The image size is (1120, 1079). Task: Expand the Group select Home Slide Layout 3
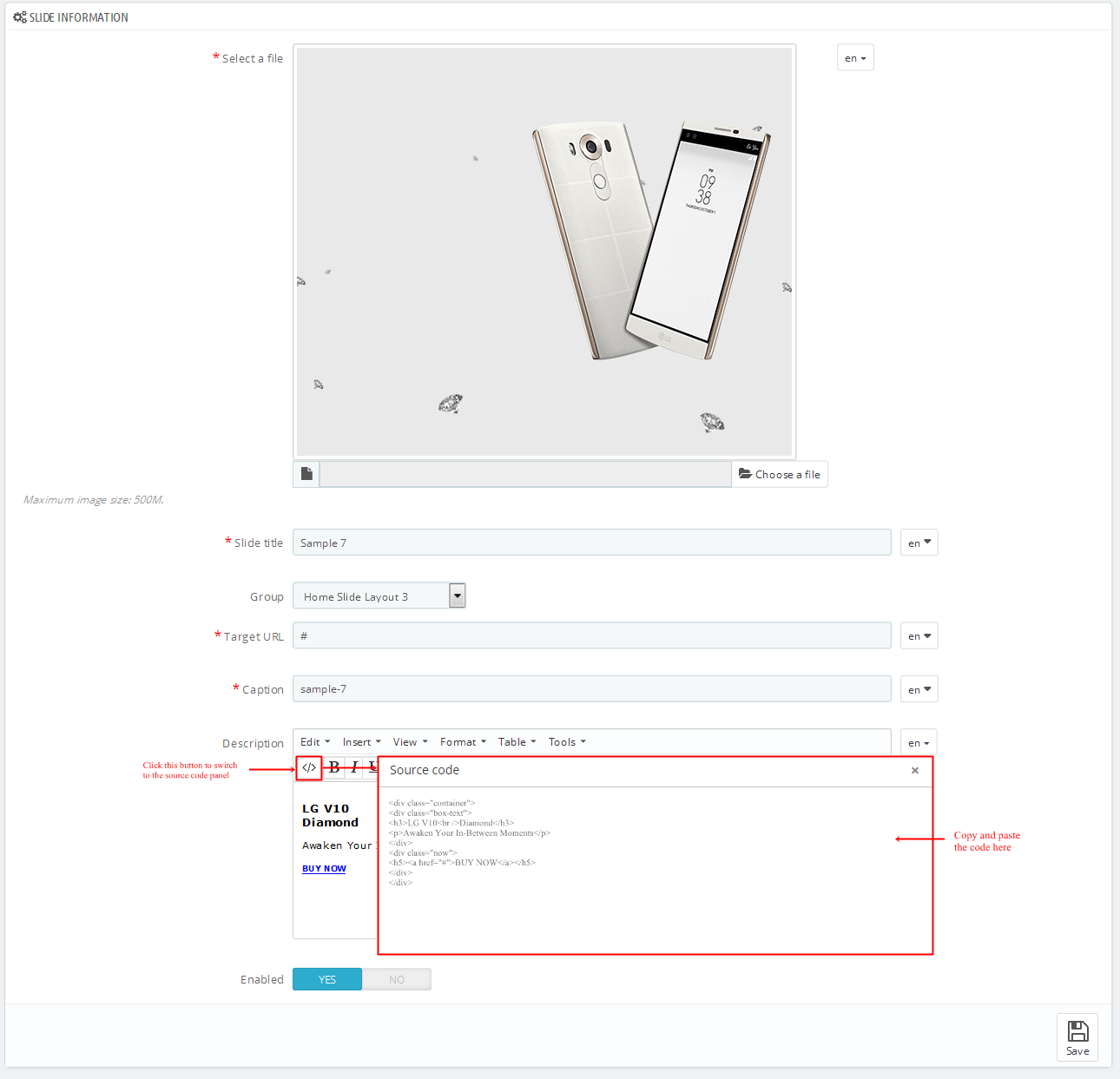[x=379, y=596]
